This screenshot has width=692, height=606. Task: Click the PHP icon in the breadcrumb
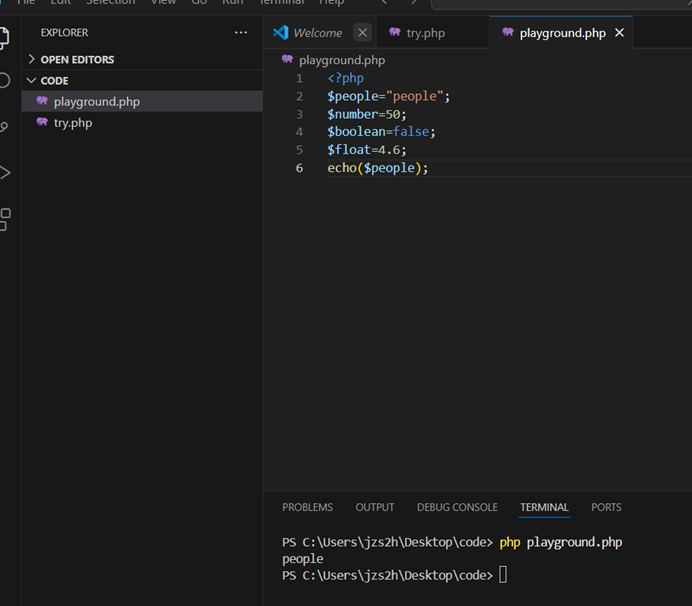click(x=287, y=60)
